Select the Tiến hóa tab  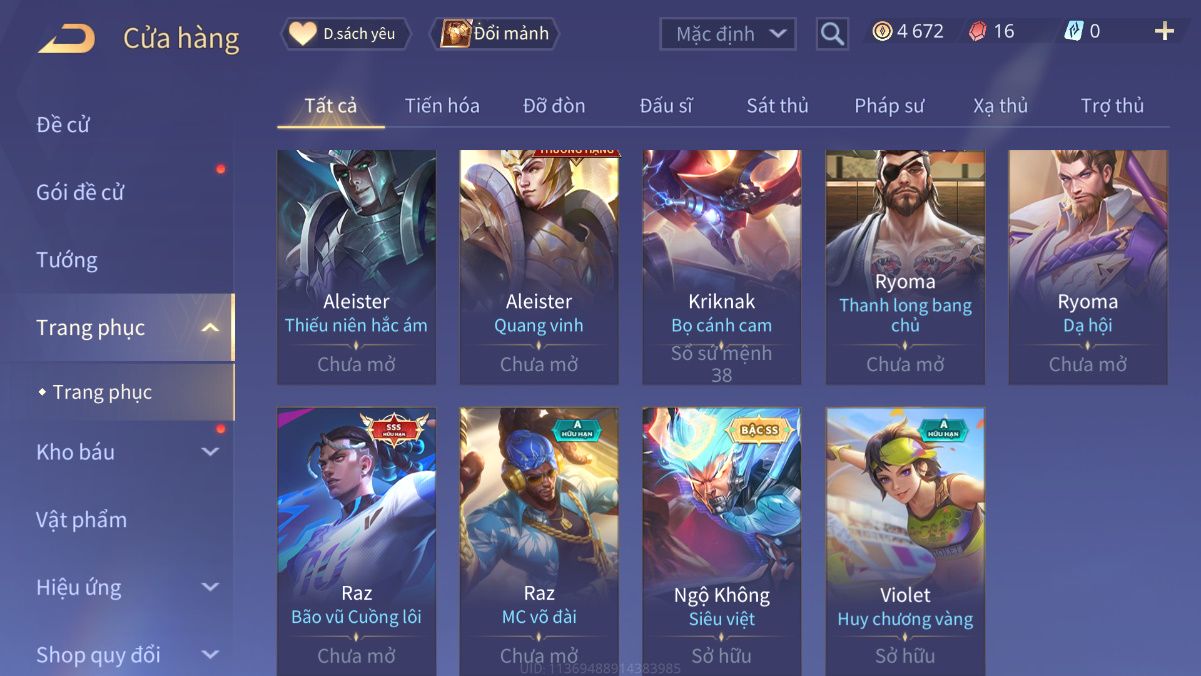click(x=442, y=106)
